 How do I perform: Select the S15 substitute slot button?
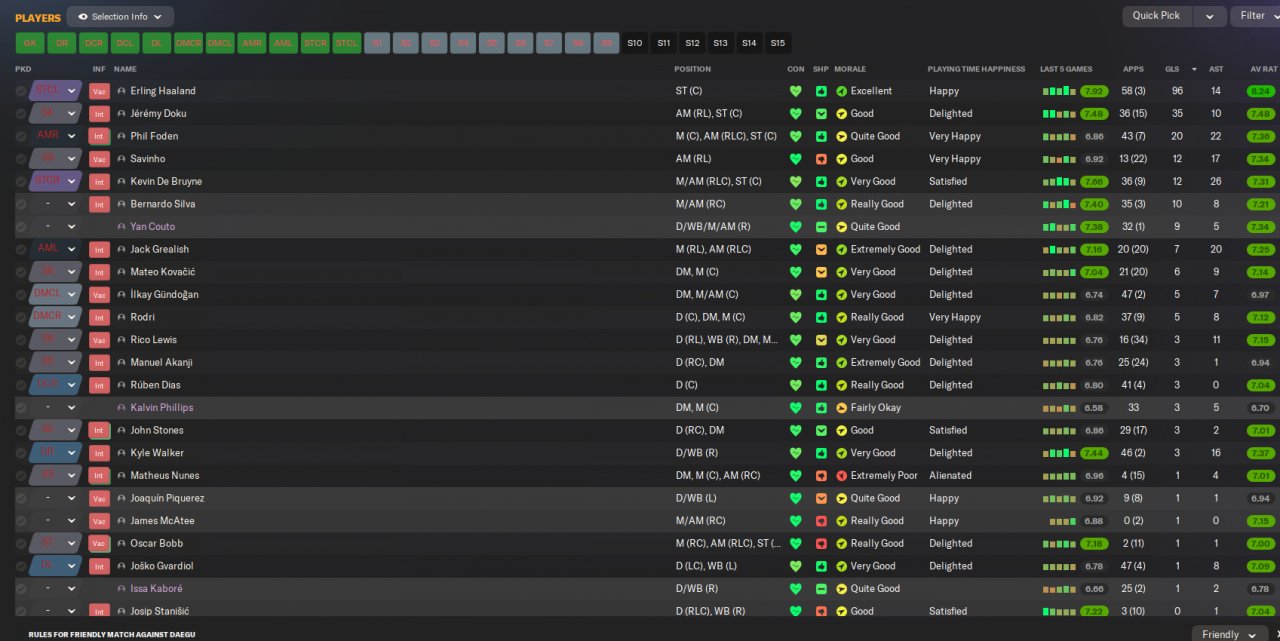(x=778, y=43)
